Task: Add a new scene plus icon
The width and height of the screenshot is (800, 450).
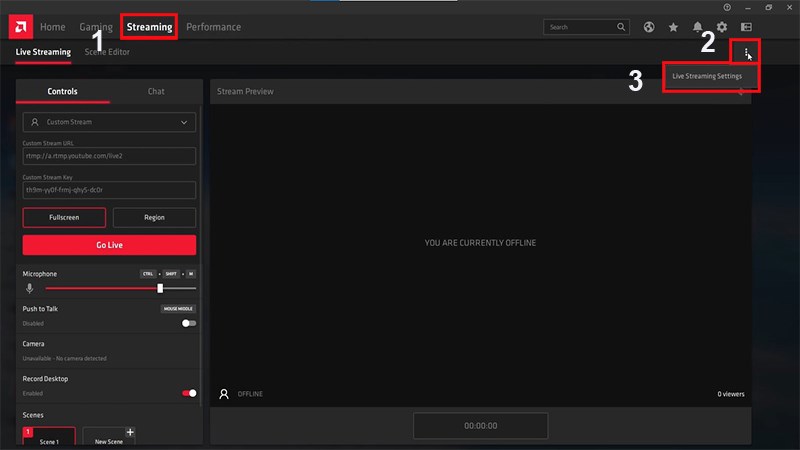Action: [130, 432]
